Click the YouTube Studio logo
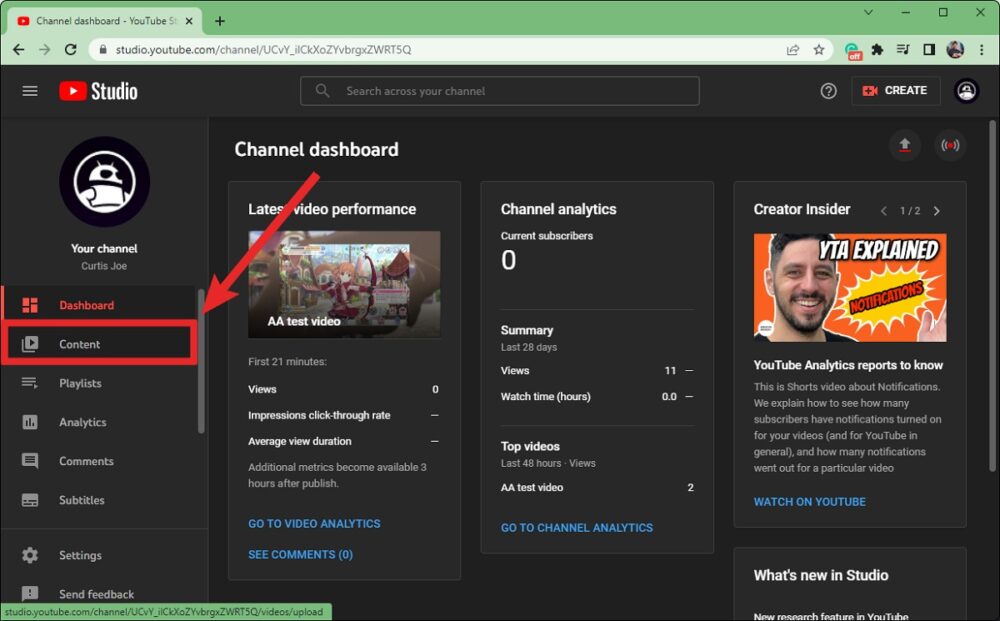The width and height of the screenshot is (1000, 621). [98, 91]
